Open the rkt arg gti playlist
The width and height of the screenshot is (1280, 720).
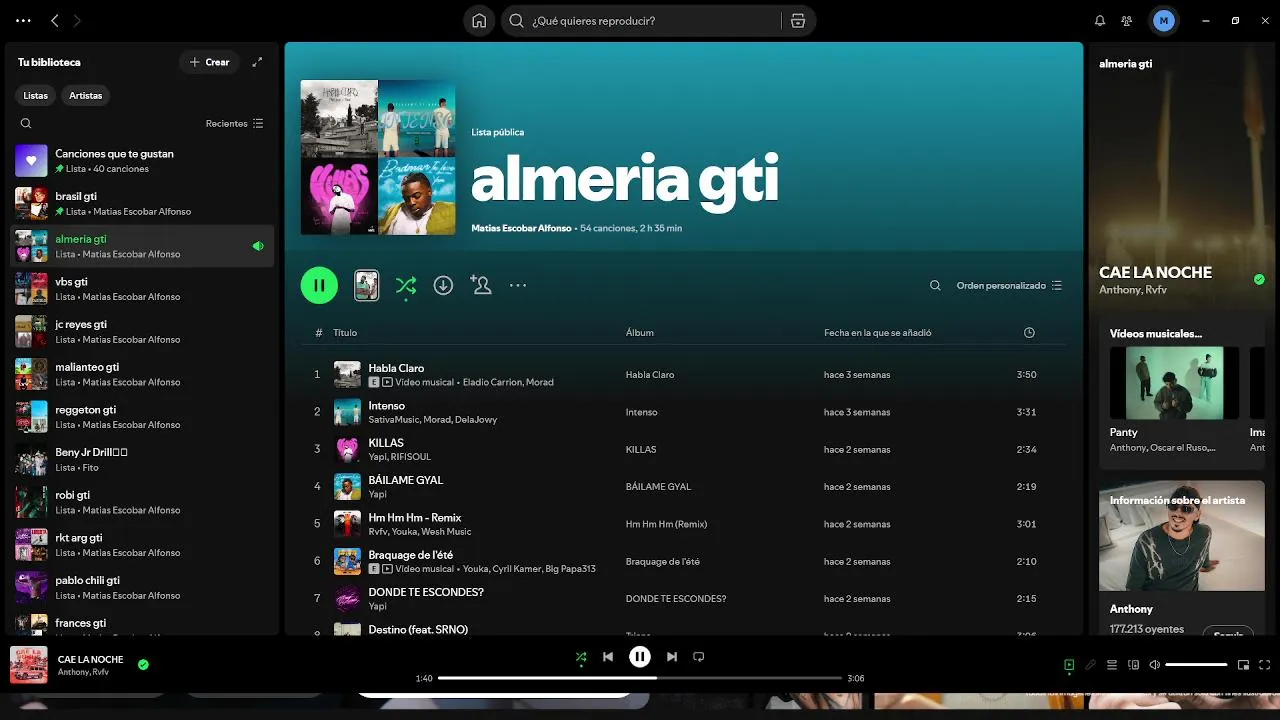point(142,545)
